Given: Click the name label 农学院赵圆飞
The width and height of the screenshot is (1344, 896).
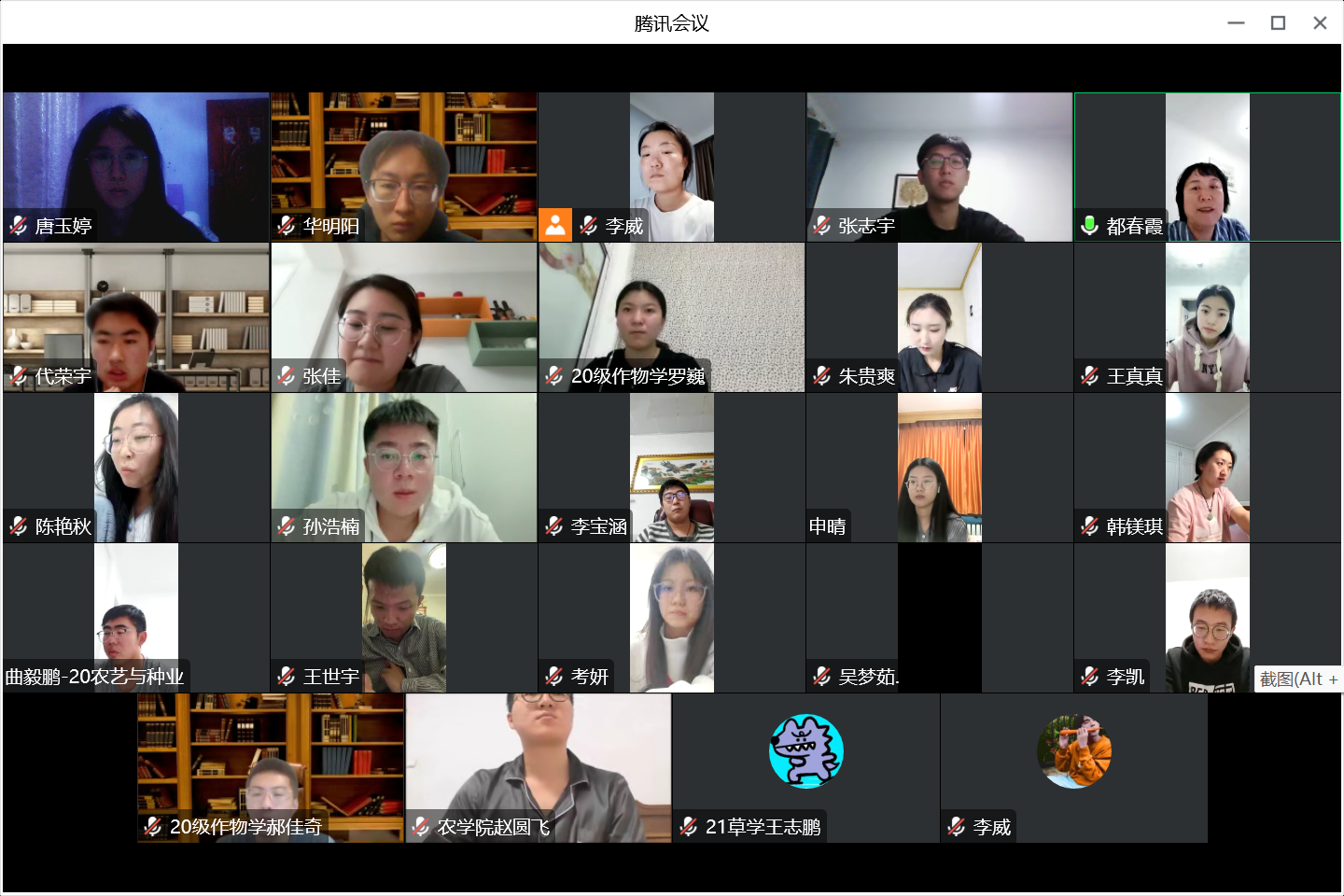Looking at the screenshot, I should (x=494, y=827).
